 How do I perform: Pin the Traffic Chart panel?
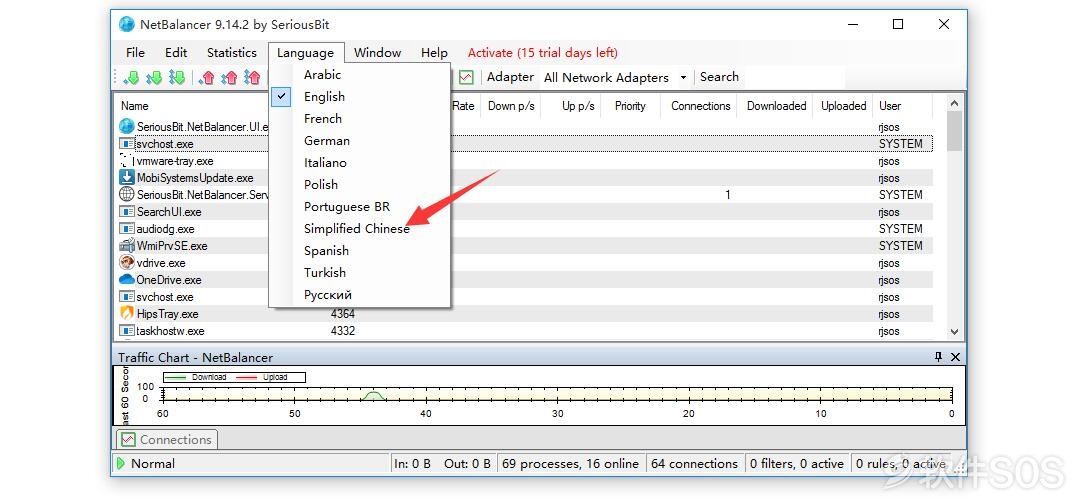click(x=938, y=357)
